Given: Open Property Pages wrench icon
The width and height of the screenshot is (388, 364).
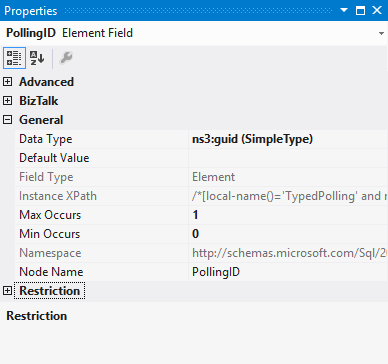Looking at the screenshot, I should click(x=66, y=58).
